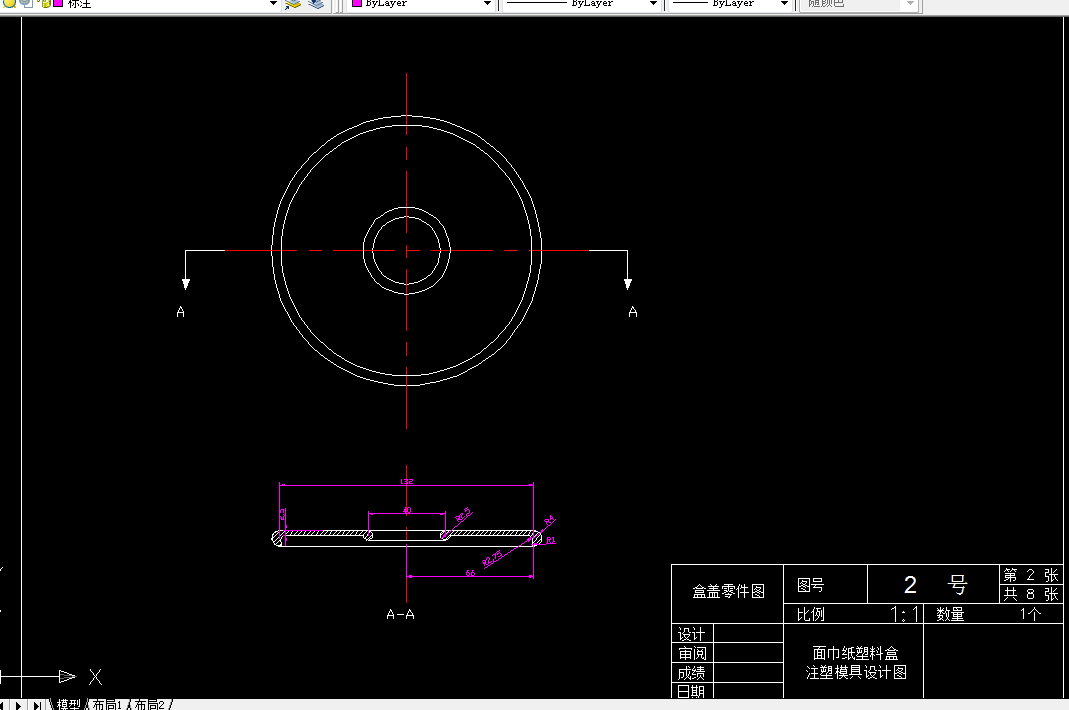Select the 模型 tab

point(70,703)
